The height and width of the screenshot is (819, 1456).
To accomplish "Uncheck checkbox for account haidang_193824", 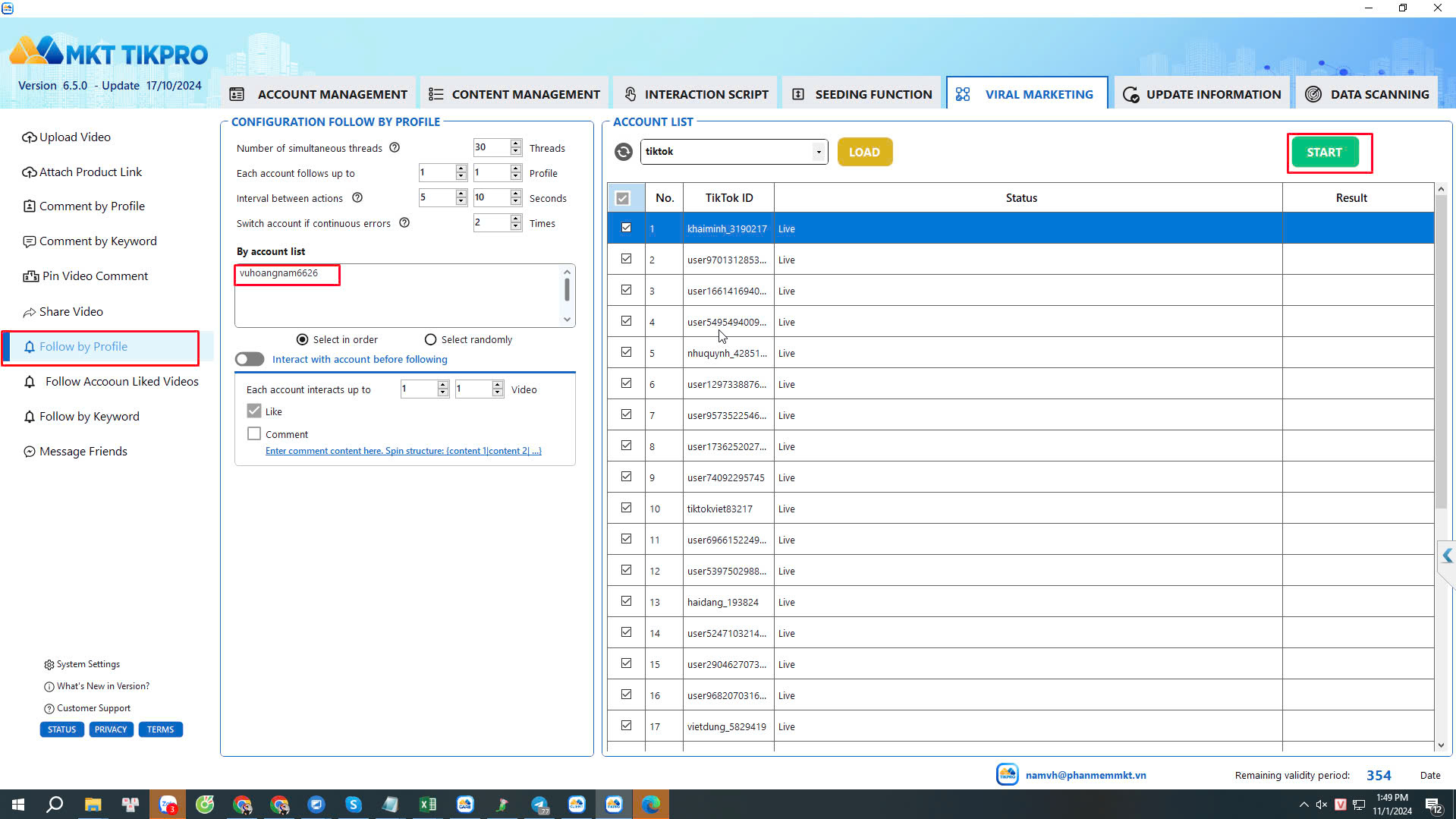I will (x=626, y=601).
